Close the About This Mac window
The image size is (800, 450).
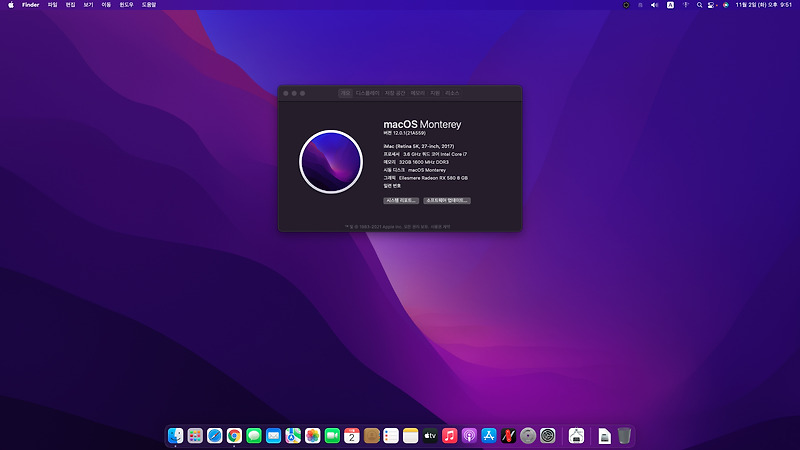click(x=286, y=93)
